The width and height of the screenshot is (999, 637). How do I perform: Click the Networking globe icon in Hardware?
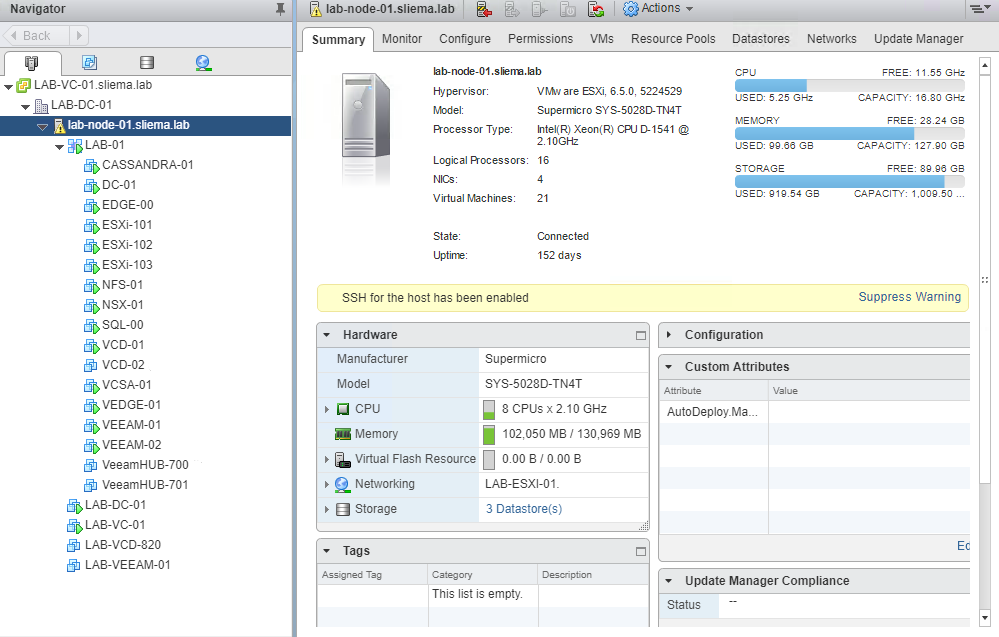tap(342, 485)
